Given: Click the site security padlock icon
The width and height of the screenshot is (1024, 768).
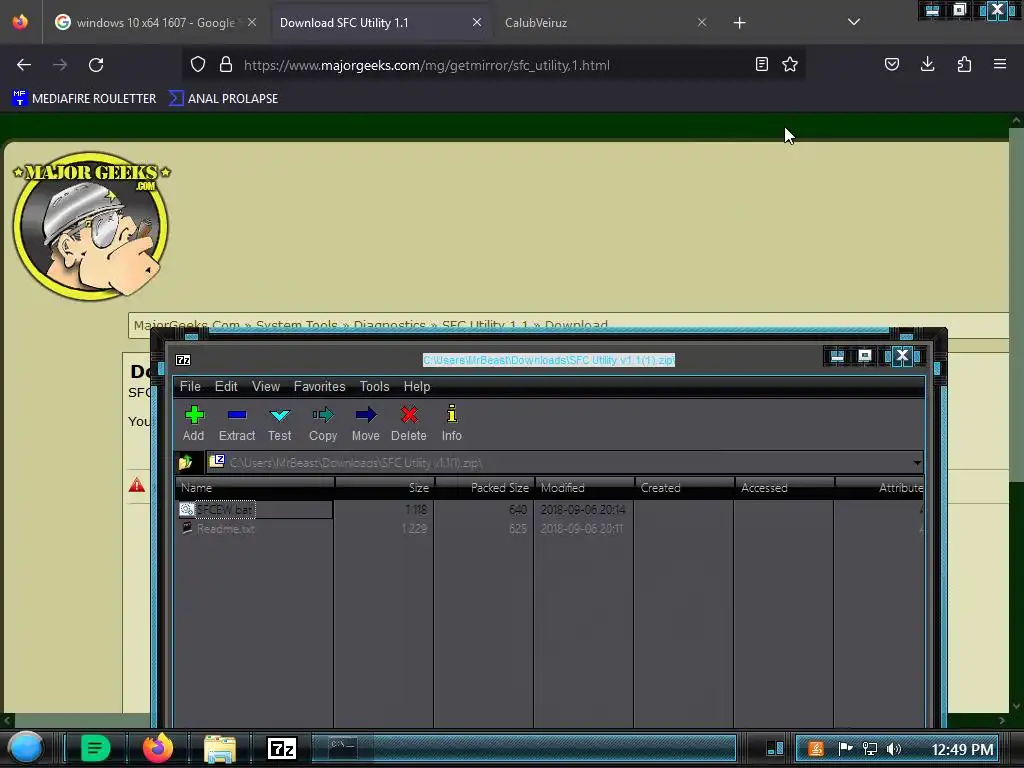Looking at the screenshot, I should pos(226,65).
